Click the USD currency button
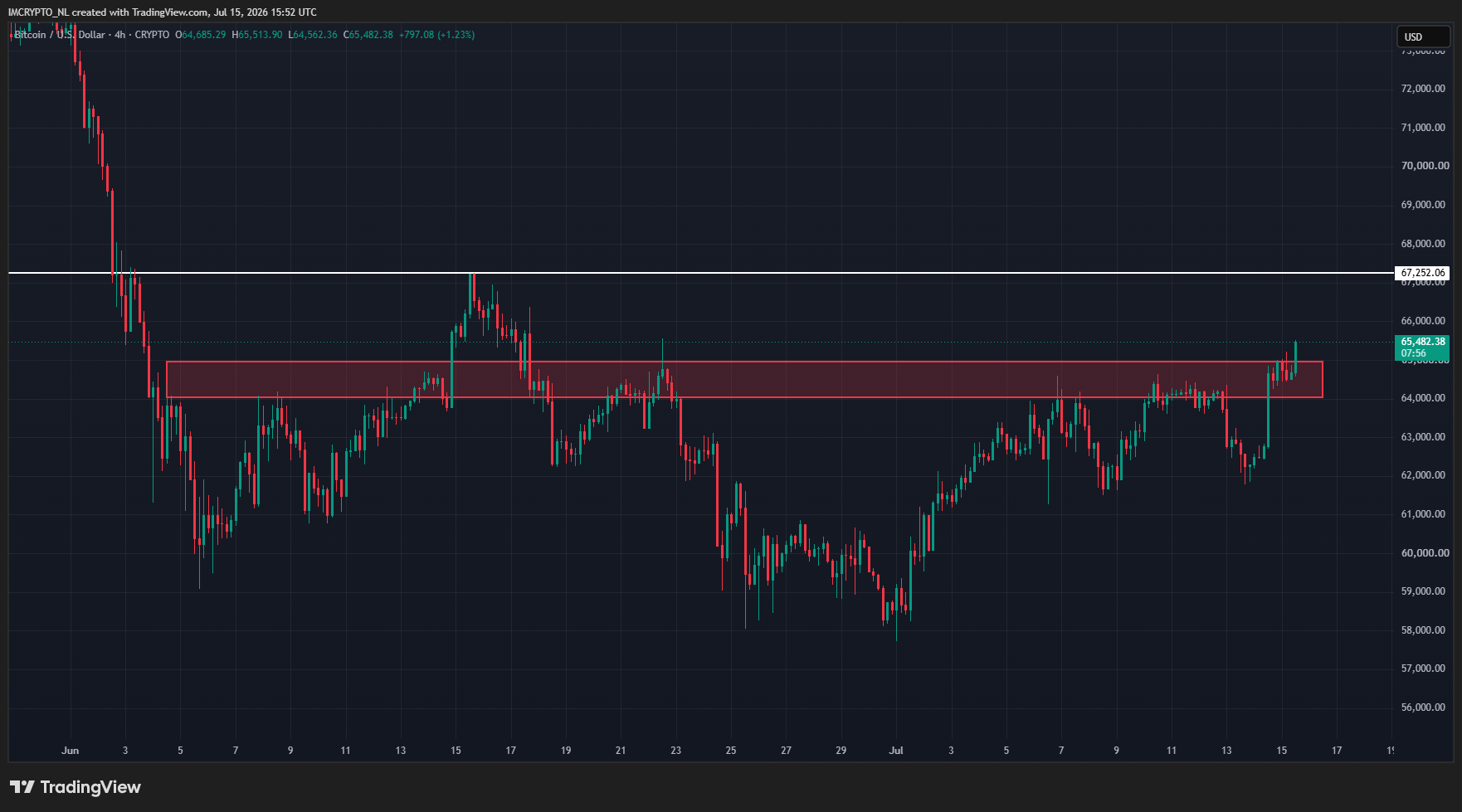Viewport: 1462px width, 812px height. (x=1423, y=36)
